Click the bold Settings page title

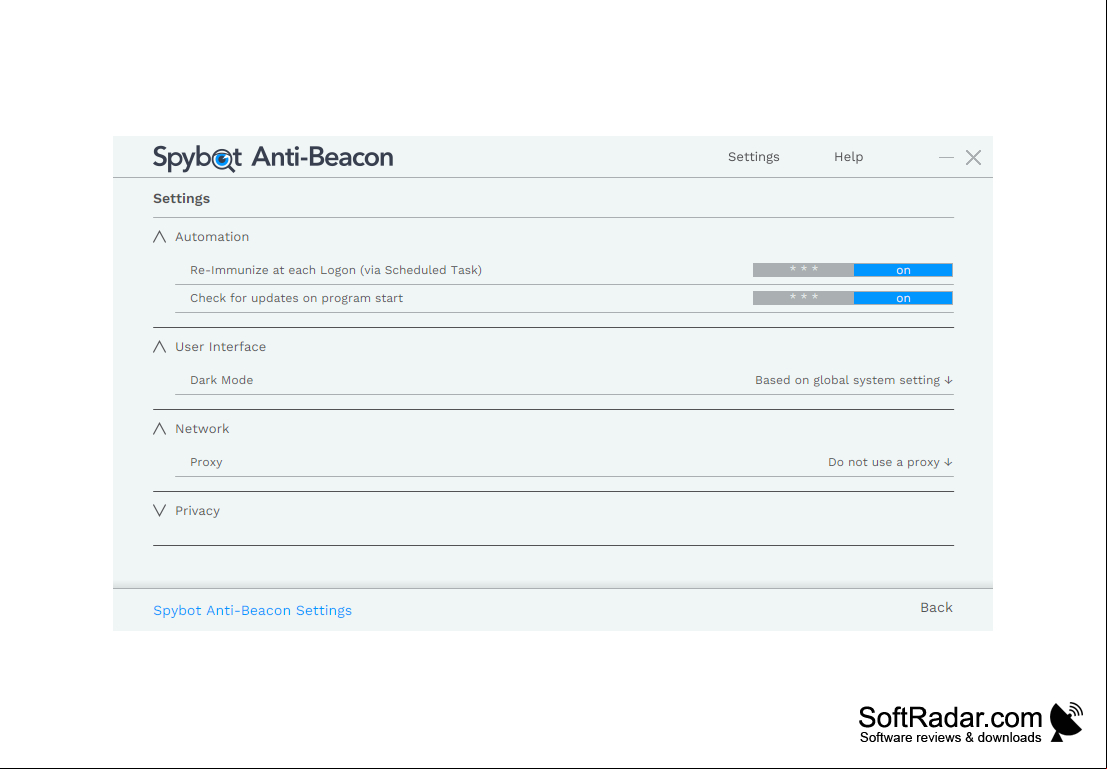pyautogui.click(x=181, y=198)
